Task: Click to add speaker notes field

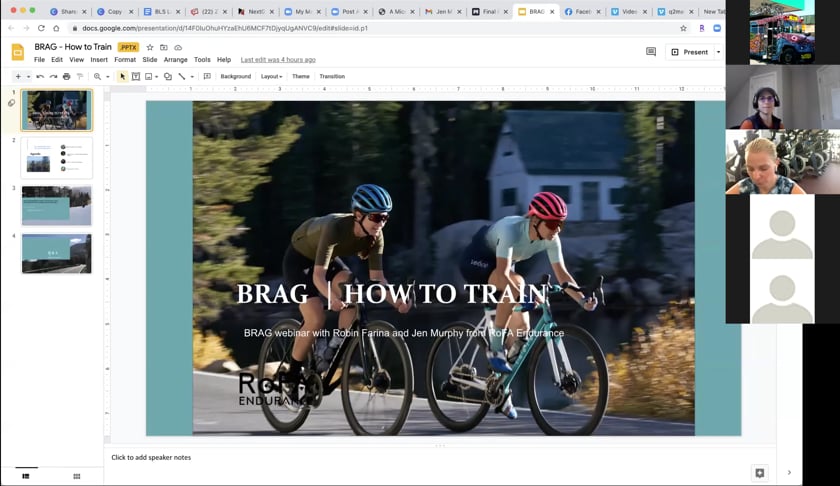Action: click(x=439, y=458)
